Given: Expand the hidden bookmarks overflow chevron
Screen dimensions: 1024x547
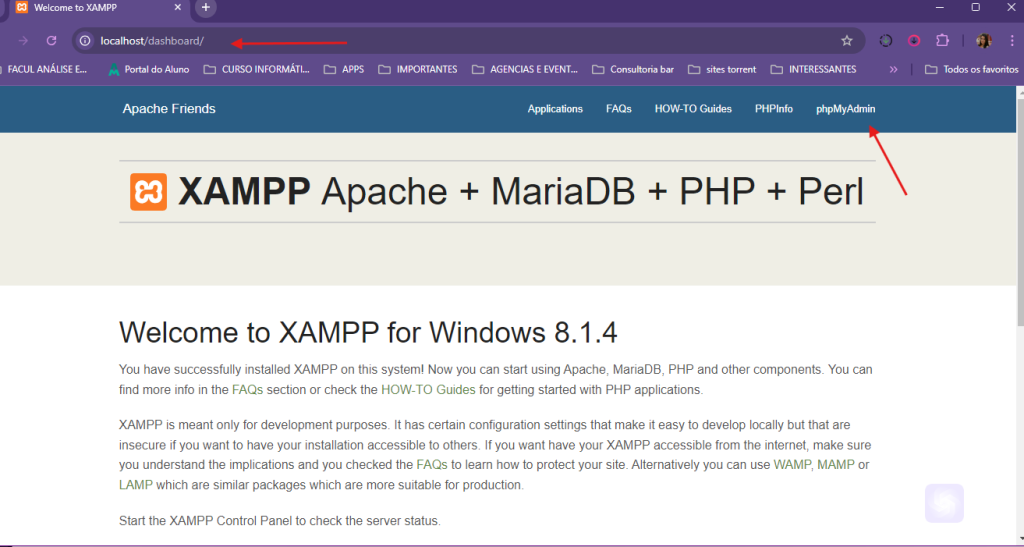Looking at the screenshot, I should pos(893,70).
